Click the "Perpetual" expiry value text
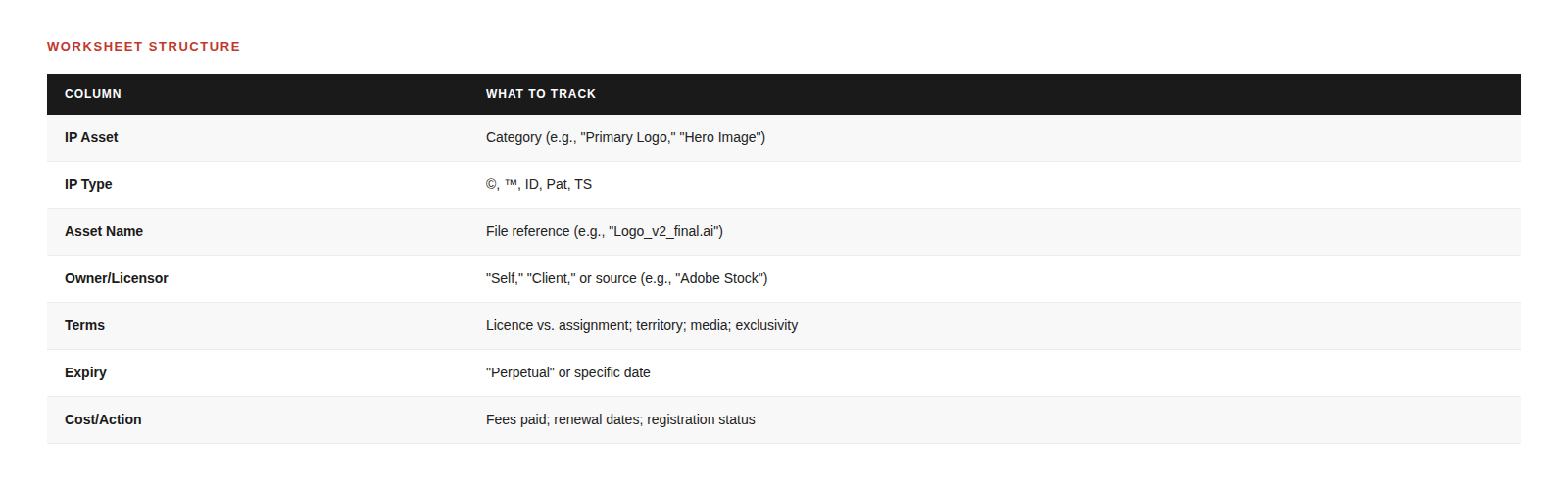This screenshot has height=491, width=1568. 520,373
